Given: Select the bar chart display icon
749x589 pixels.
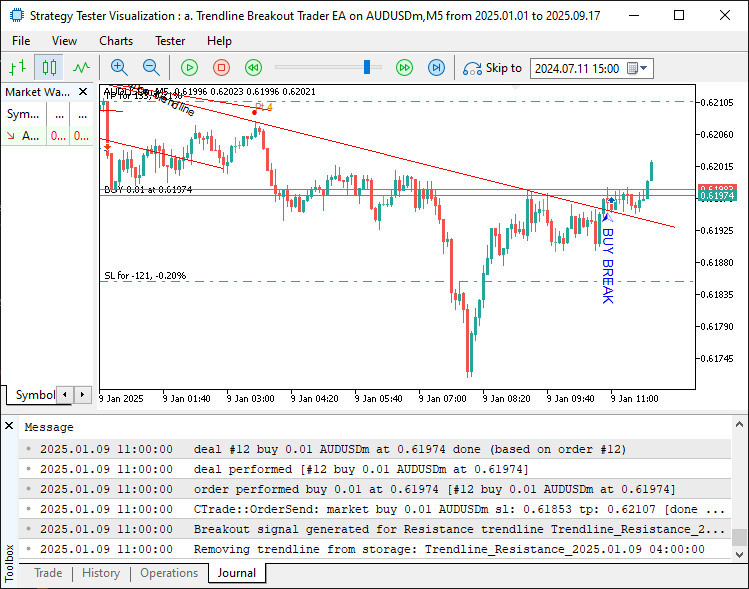Looking at the screenshot, I should 18,68.
